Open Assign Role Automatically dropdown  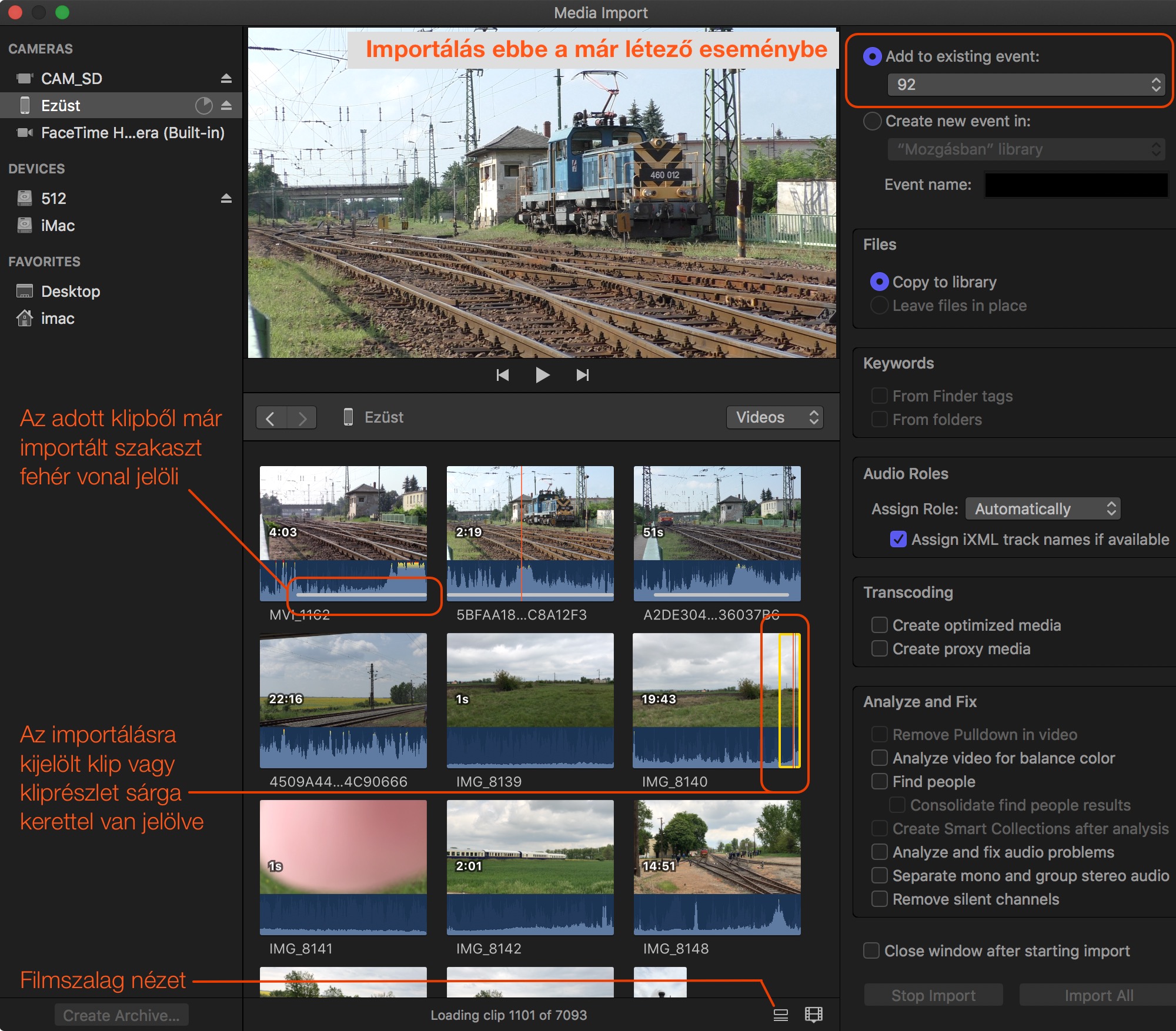(x=1043, y=509)
